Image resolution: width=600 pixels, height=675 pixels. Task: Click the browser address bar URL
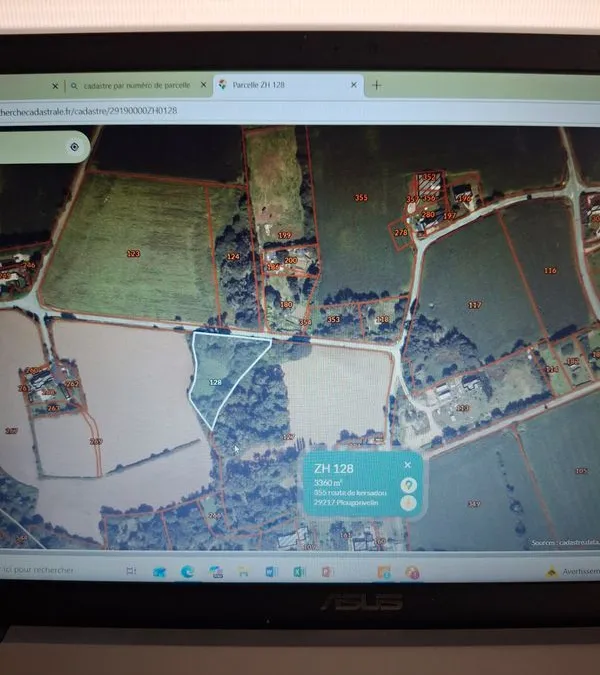pyautogui.click(x=88, y=111)
